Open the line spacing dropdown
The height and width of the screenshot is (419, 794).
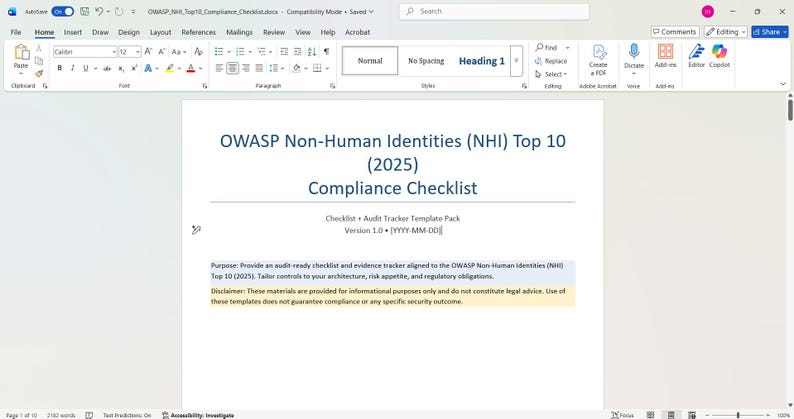coord(282,68)
